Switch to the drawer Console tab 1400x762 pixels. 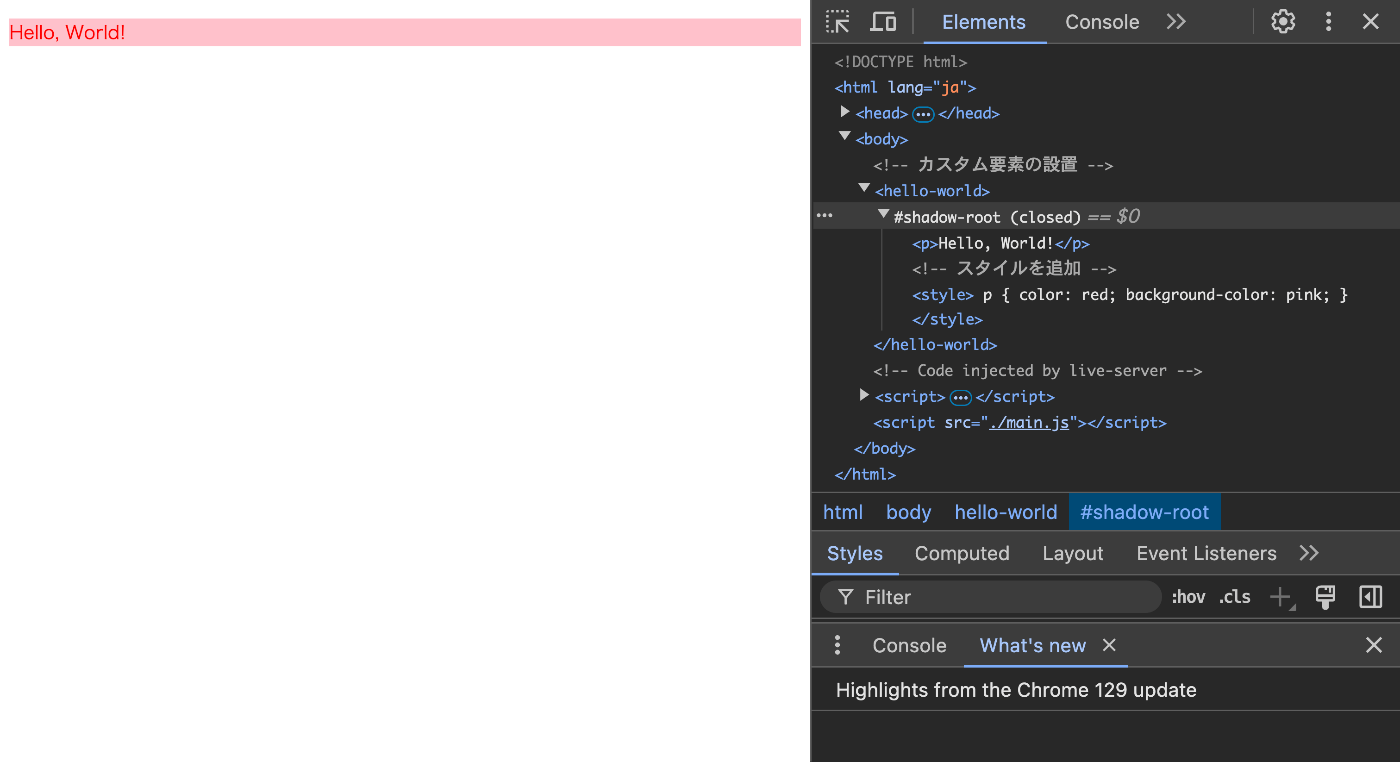tap(909, 645)
